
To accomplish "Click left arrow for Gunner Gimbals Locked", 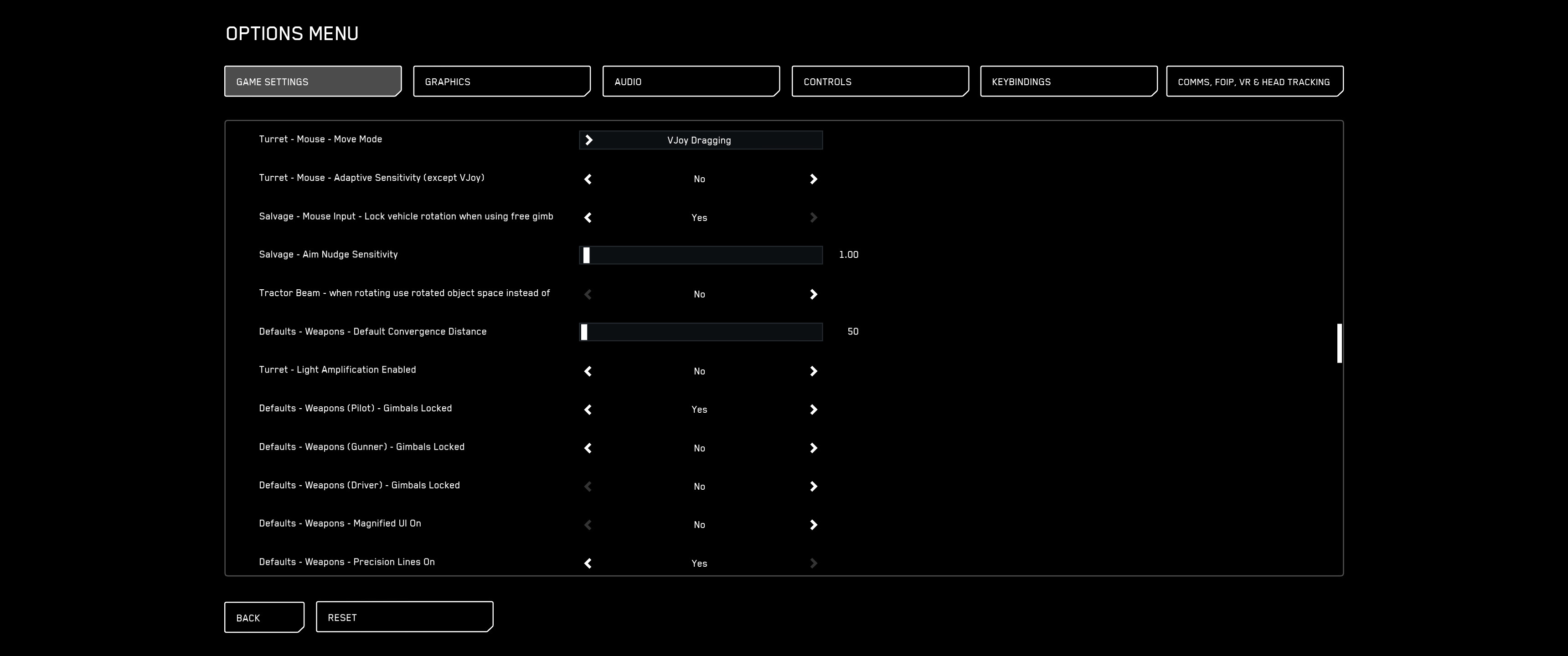I will click(x=588, y=448).
